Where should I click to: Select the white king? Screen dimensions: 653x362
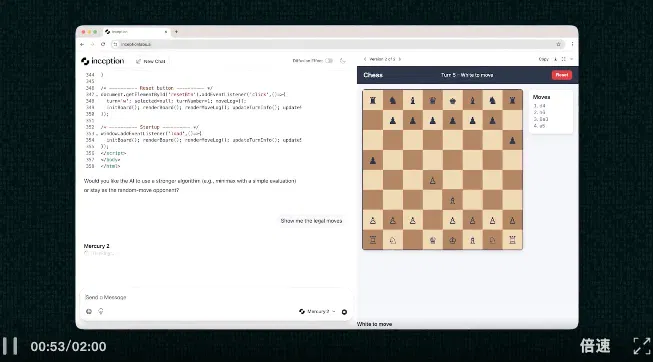453,240
